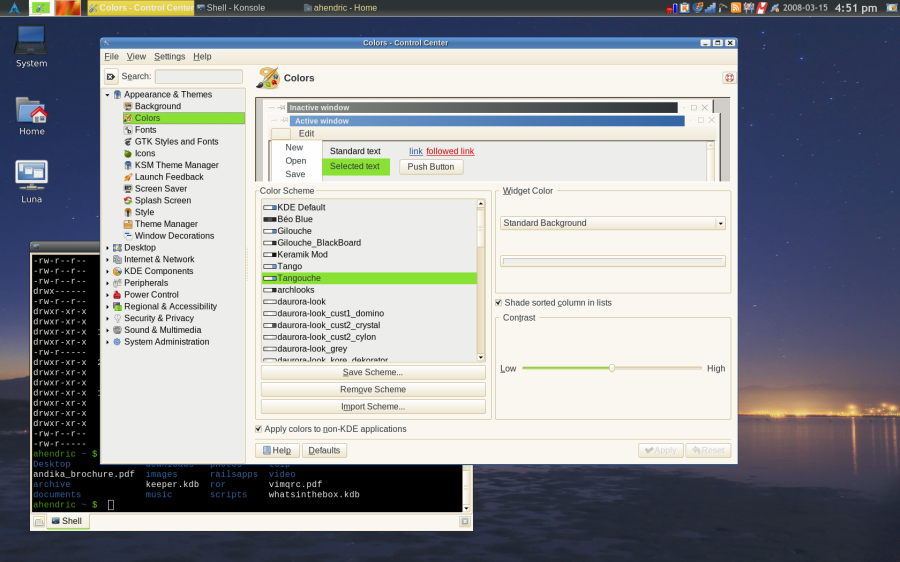
Task: Click the Screen Saver icon
Action: tap(128, 189)
